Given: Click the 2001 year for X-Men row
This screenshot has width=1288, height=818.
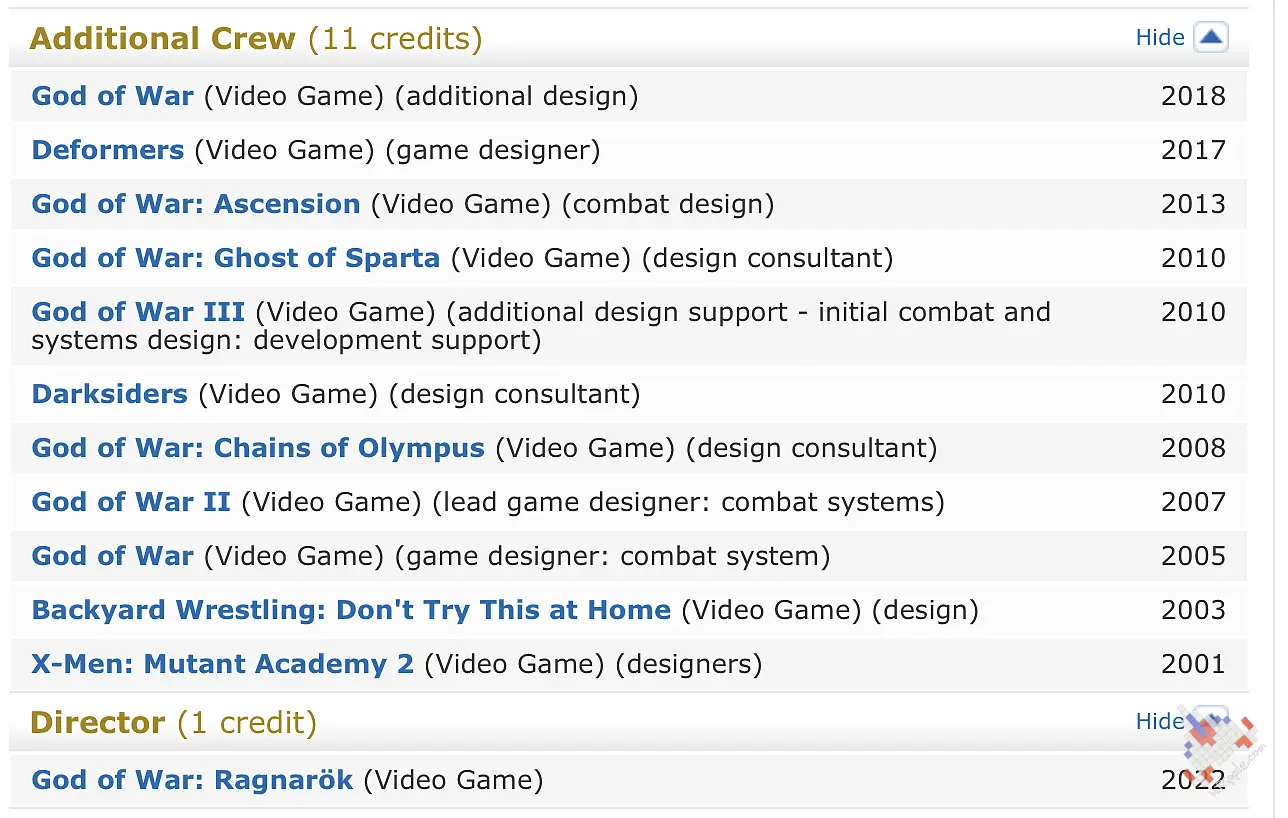Looking at the screenshot, I should click(1193, 664).
